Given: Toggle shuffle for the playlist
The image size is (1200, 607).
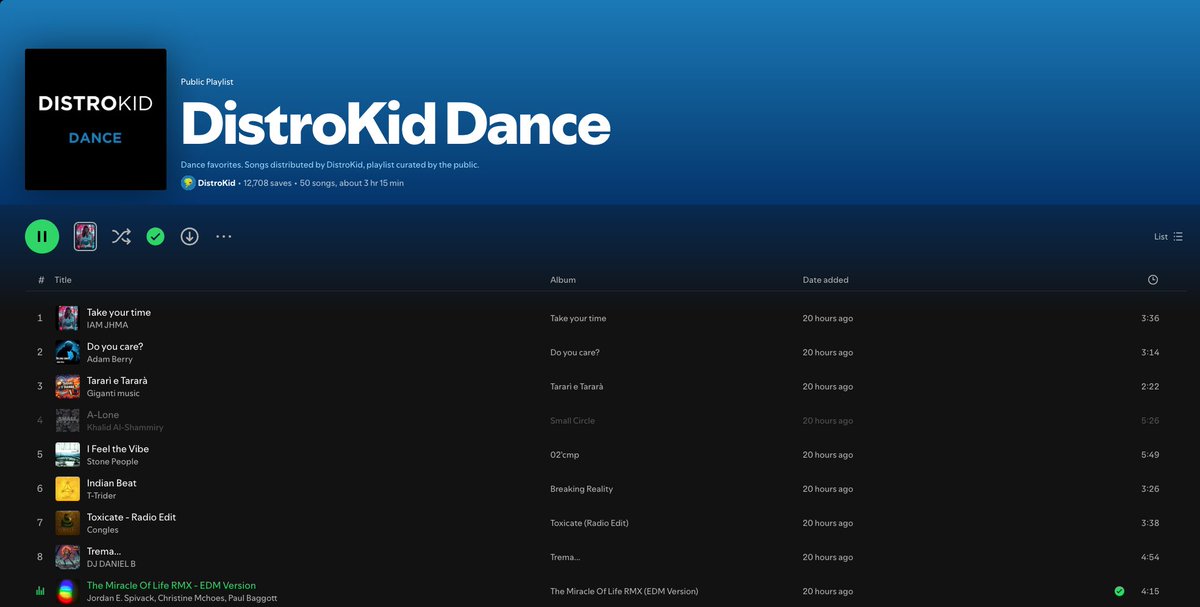Looking at the screenshot, I should click(x=121, y=237).
